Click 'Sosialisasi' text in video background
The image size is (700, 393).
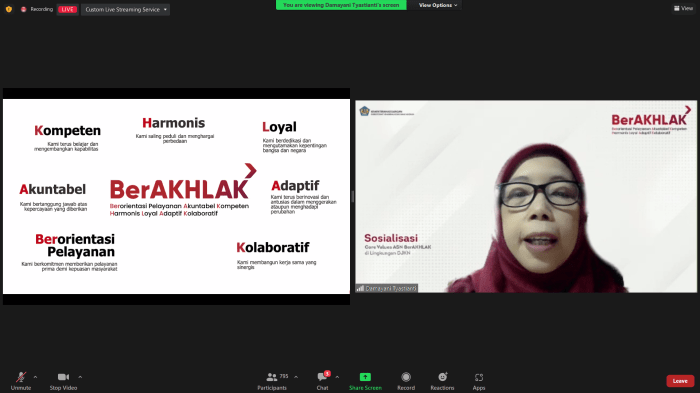click(x=391, y=238)
